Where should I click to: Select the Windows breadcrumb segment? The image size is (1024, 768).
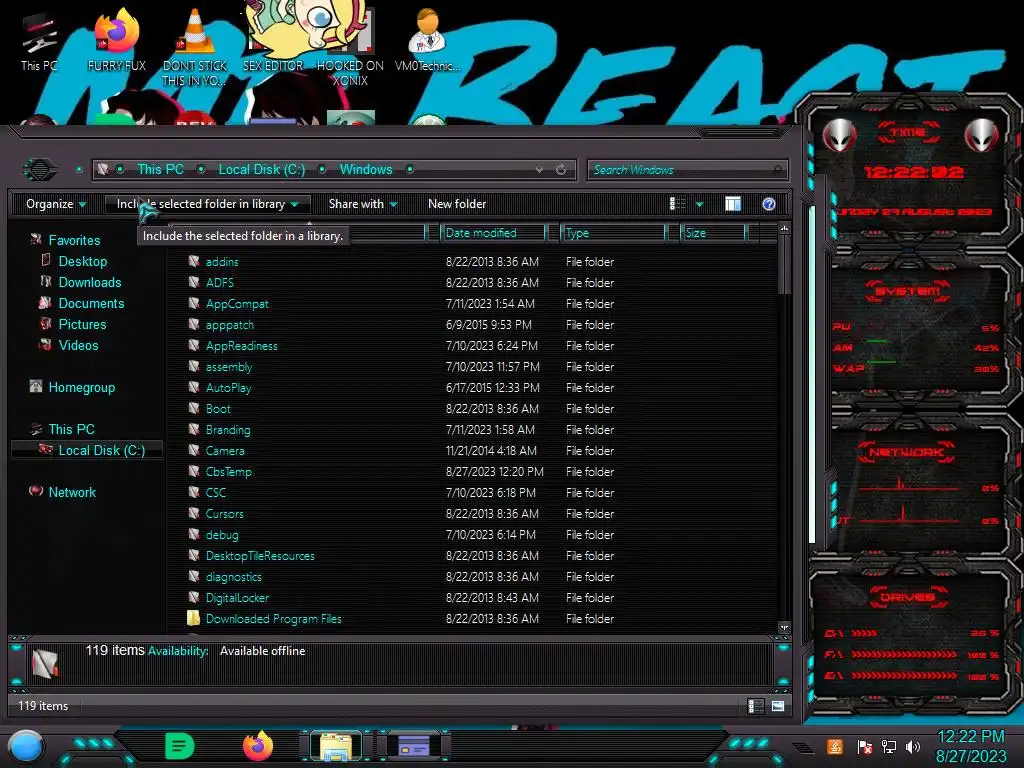click(366, 169)
